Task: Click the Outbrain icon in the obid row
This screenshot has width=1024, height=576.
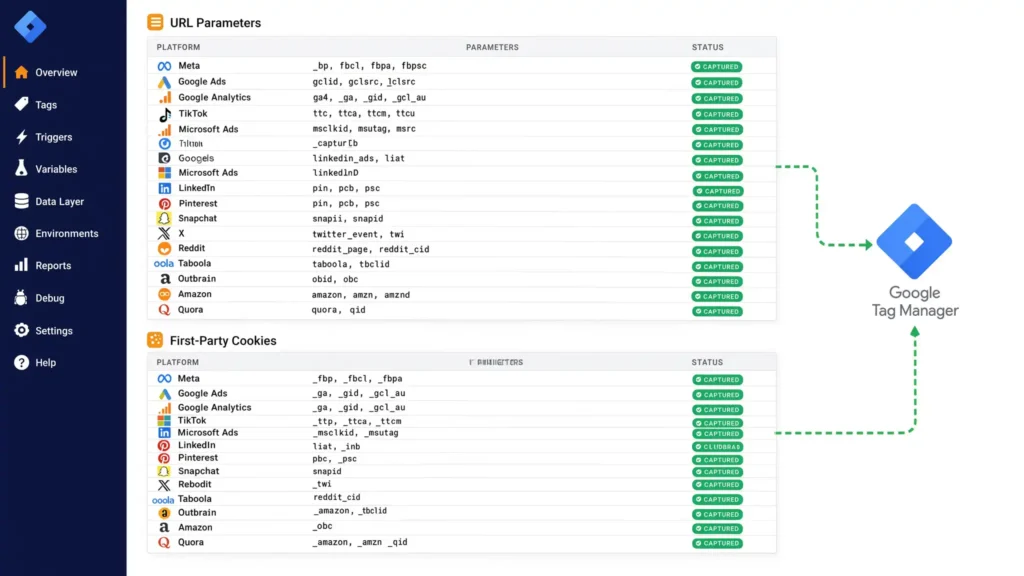Action: tap(165, 279)
